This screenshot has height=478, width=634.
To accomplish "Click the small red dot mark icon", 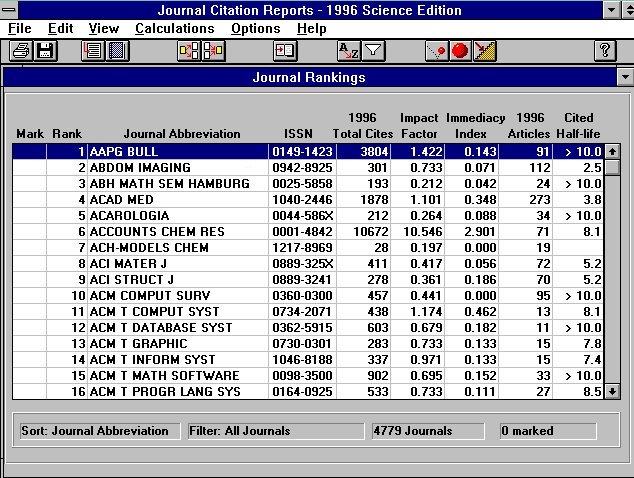I will pos(436,51).
